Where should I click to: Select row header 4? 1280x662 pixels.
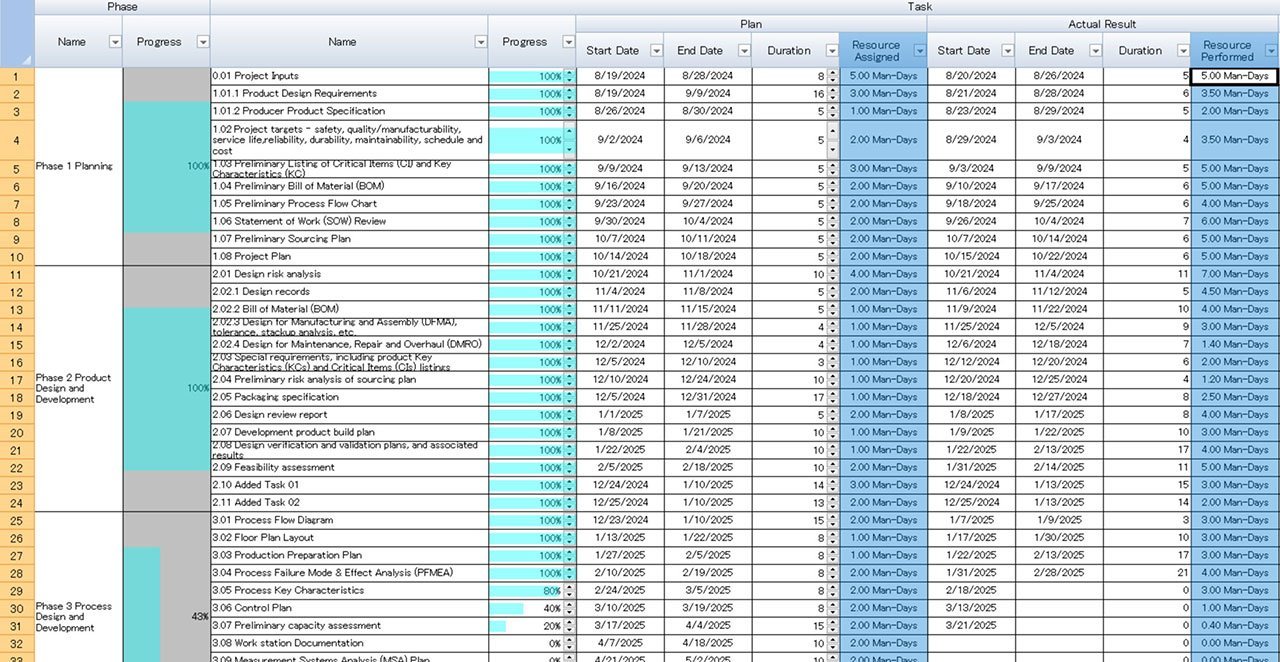17,140
